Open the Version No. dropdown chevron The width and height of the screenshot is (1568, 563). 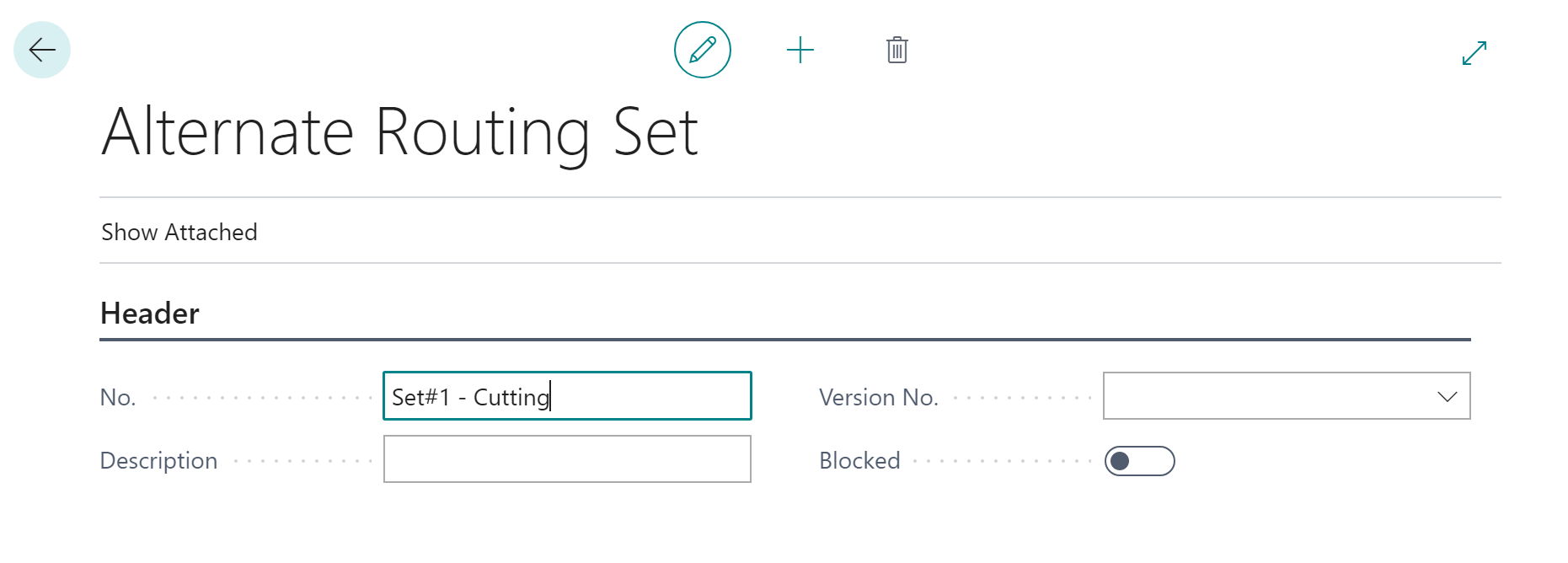click(x=1448, y=397)
